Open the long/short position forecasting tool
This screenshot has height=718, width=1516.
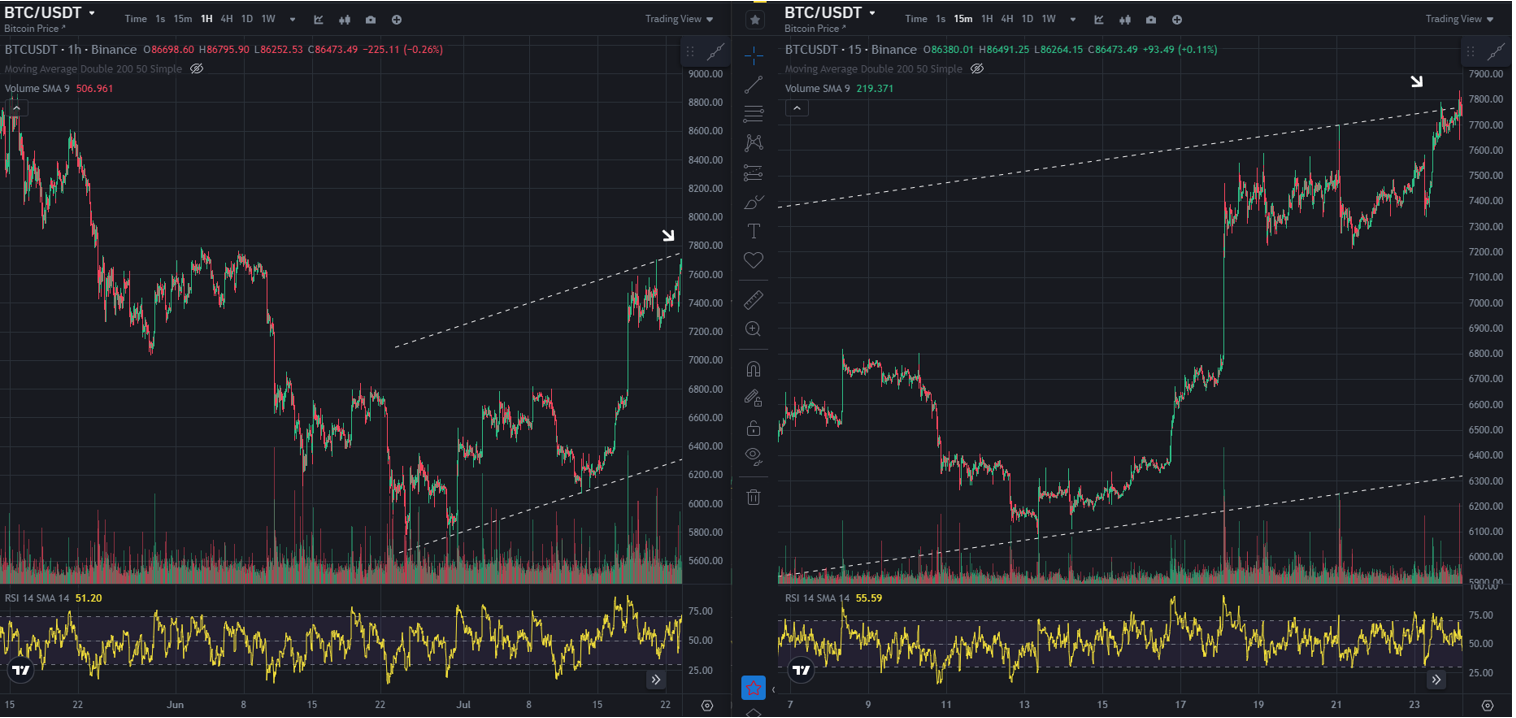(754, 172)
